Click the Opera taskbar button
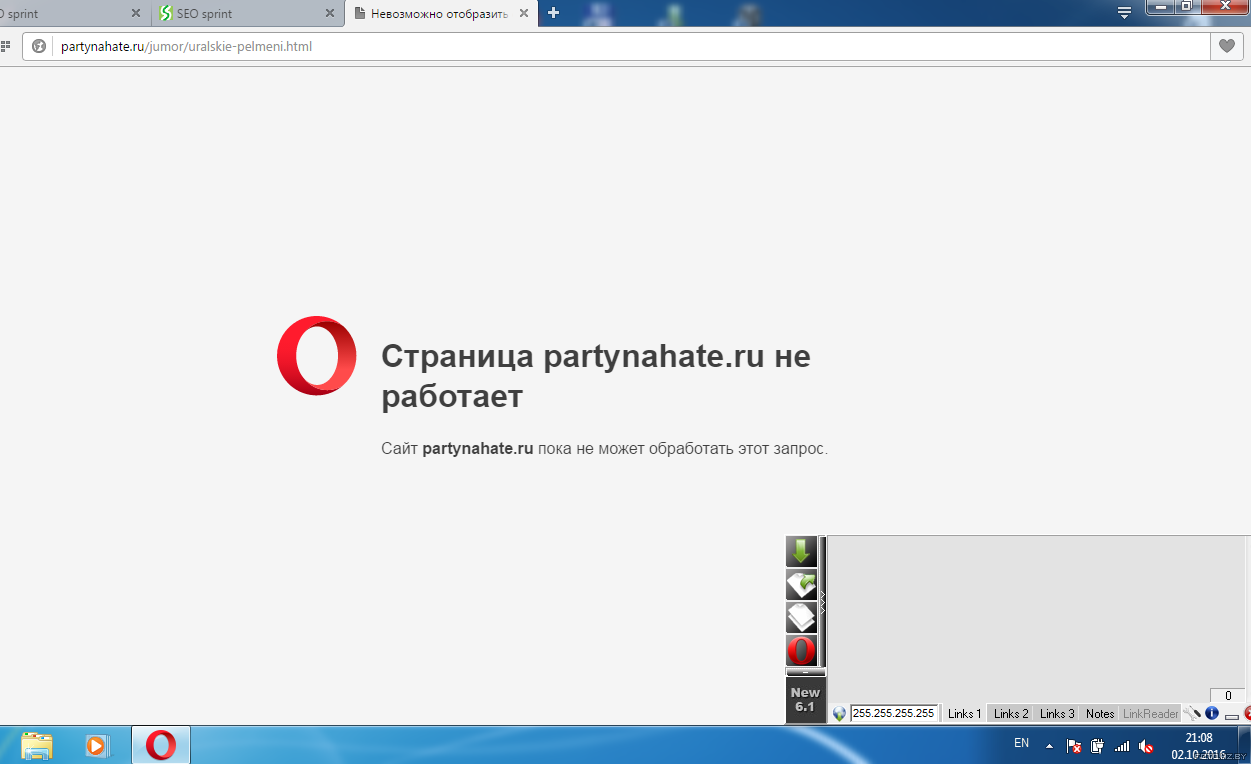 pyautogui.click(x=161, y=745)
